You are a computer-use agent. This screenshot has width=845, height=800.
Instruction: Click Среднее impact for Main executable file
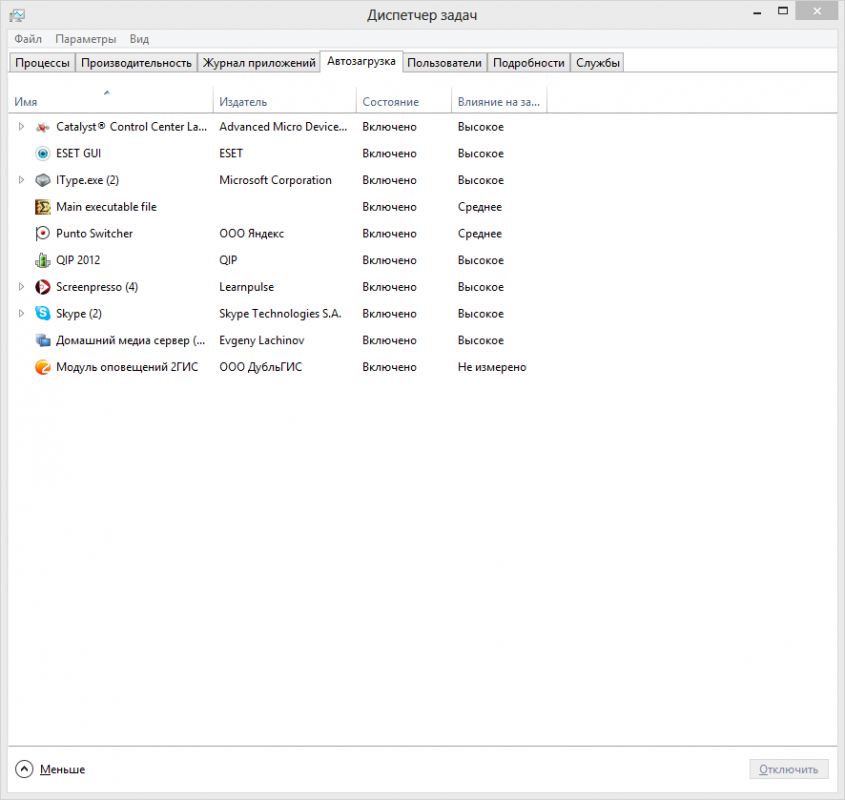[480, 207]
